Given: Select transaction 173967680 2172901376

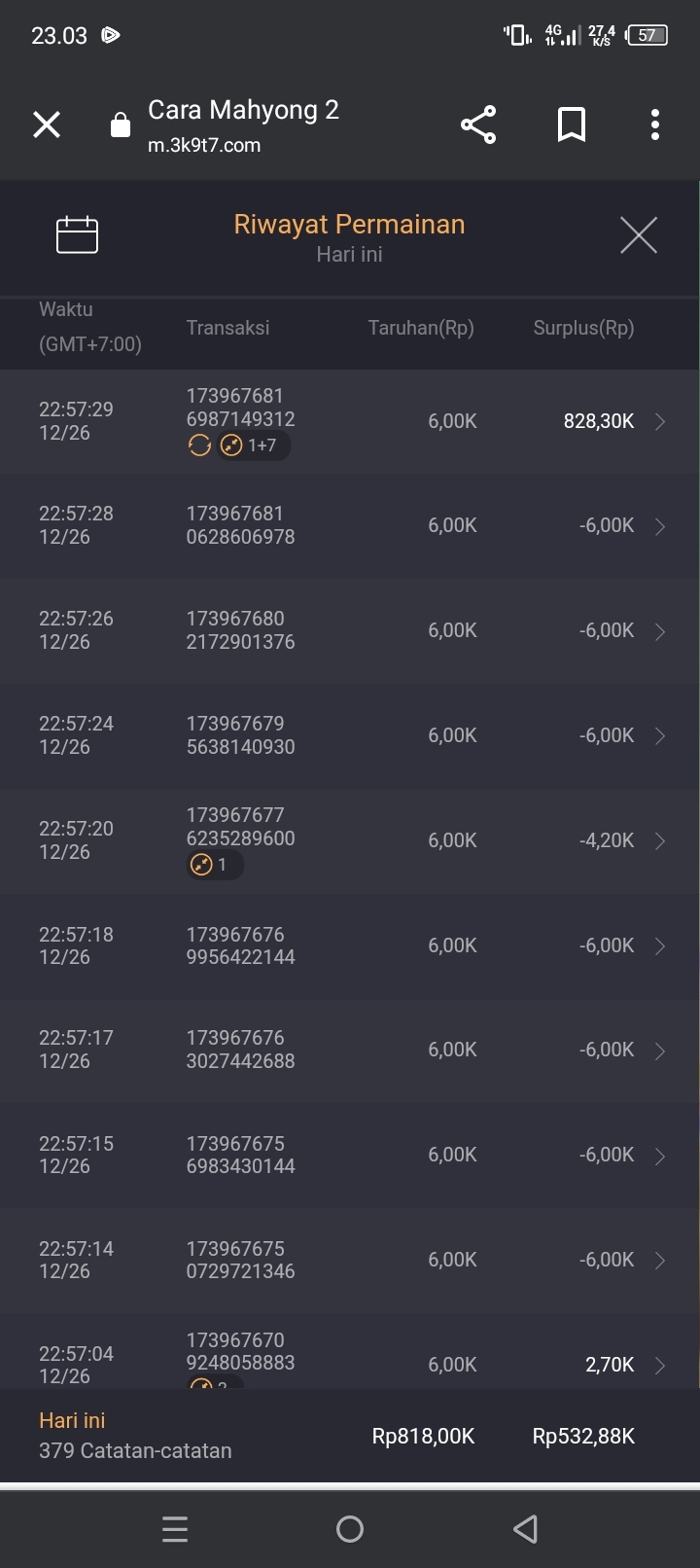Looking at the screenshot, I should tap(240, 630).
